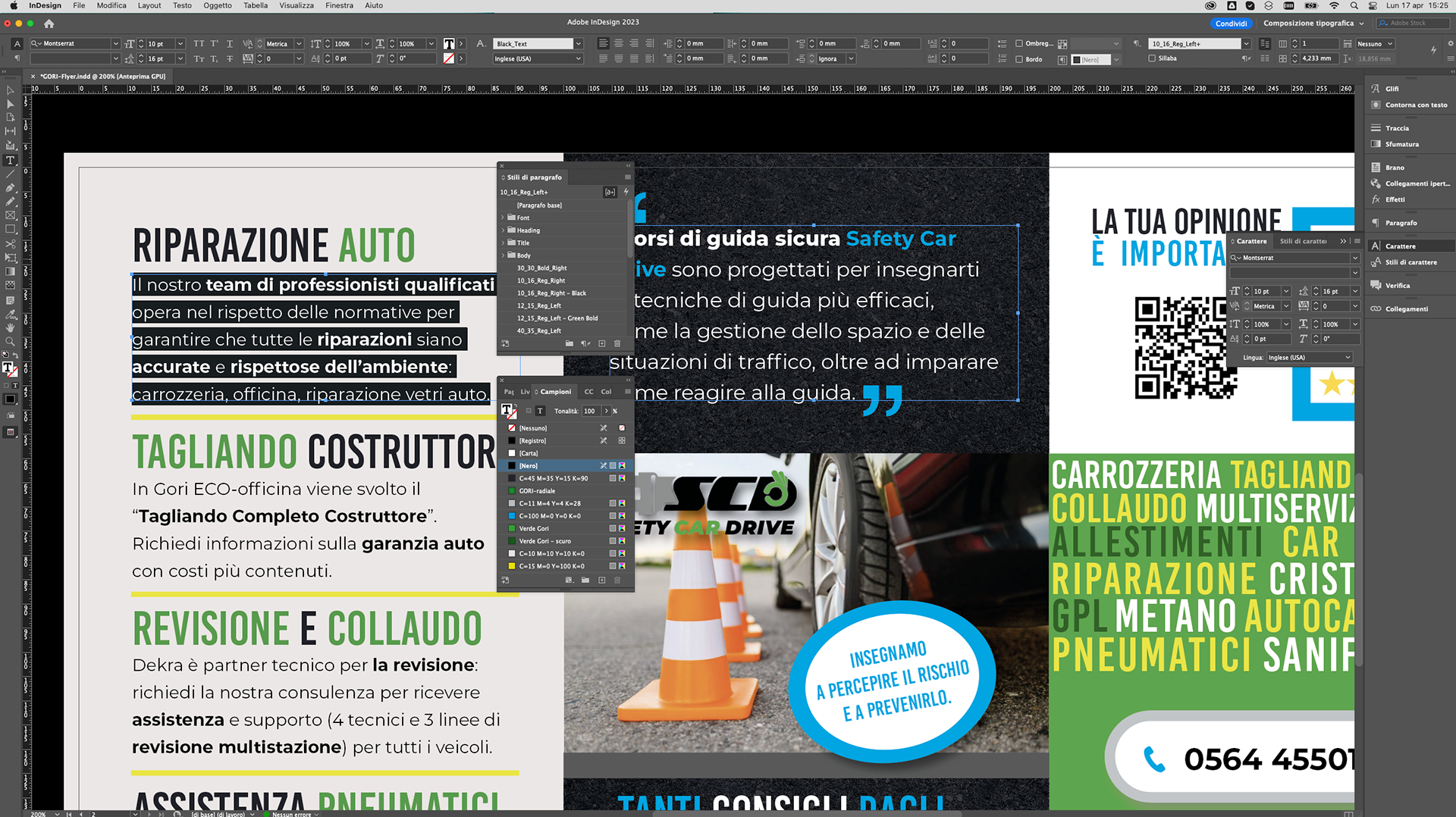This screenshot has height=817, width=1456.
Task: Expand Title style folder
Action: point(503,243)
